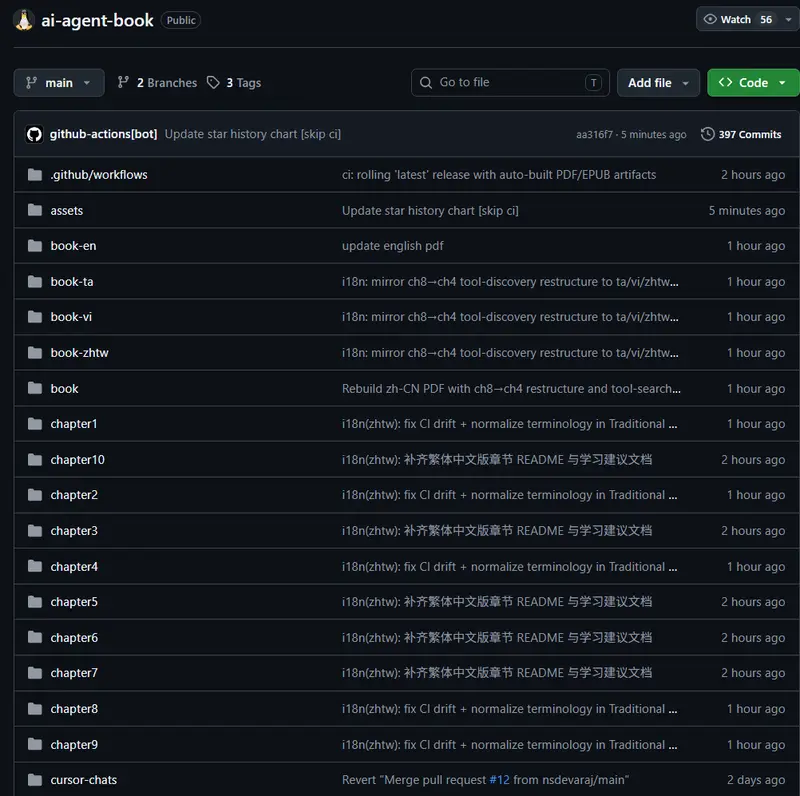Click the folder icon for assets
The image size is (800, 796).
tap(35, 210)
